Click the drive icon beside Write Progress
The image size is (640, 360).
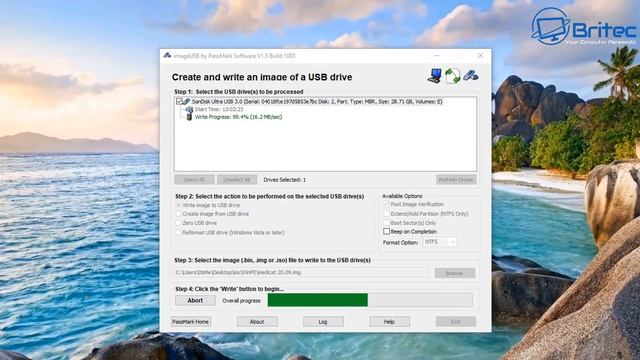(x=189, y=117)
